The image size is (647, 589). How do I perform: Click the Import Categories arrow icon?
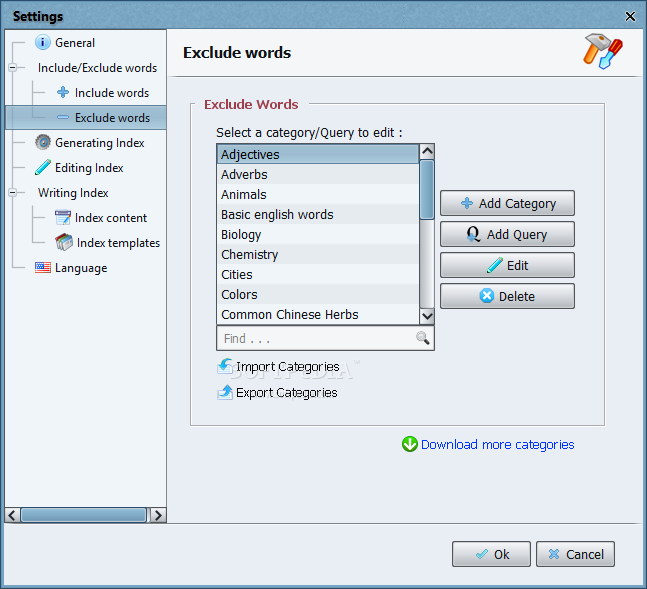[225, 366]
